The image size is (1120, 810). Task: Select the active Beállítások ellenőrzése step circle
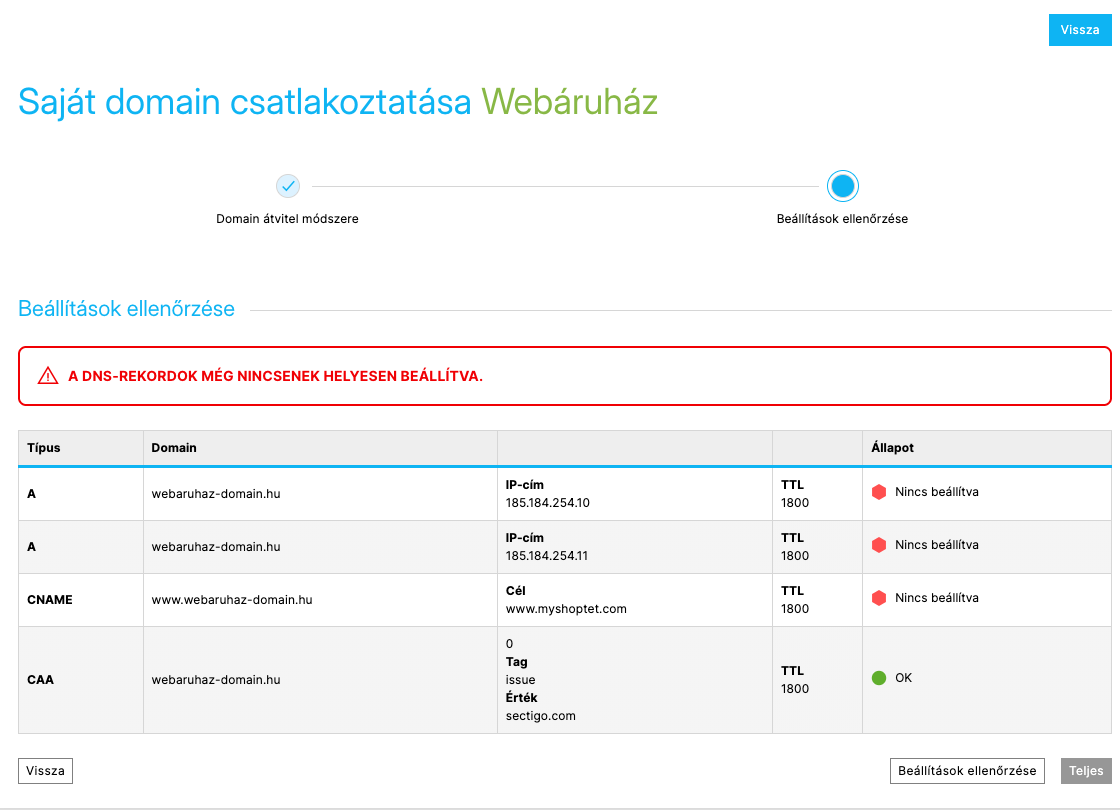pos(843,186)
